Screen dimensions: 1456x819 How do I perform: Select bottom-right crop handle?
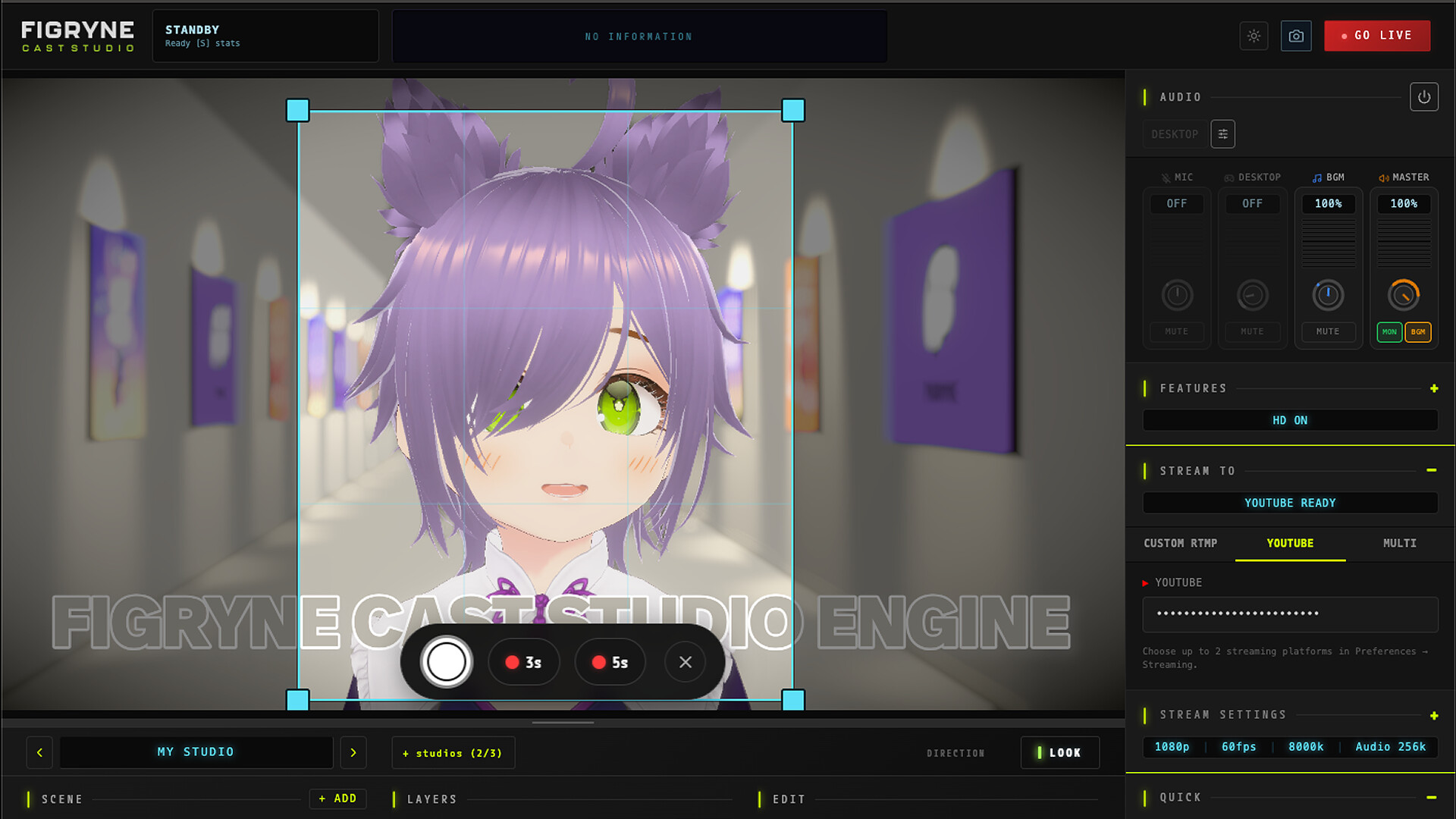(x=793, y=699)
